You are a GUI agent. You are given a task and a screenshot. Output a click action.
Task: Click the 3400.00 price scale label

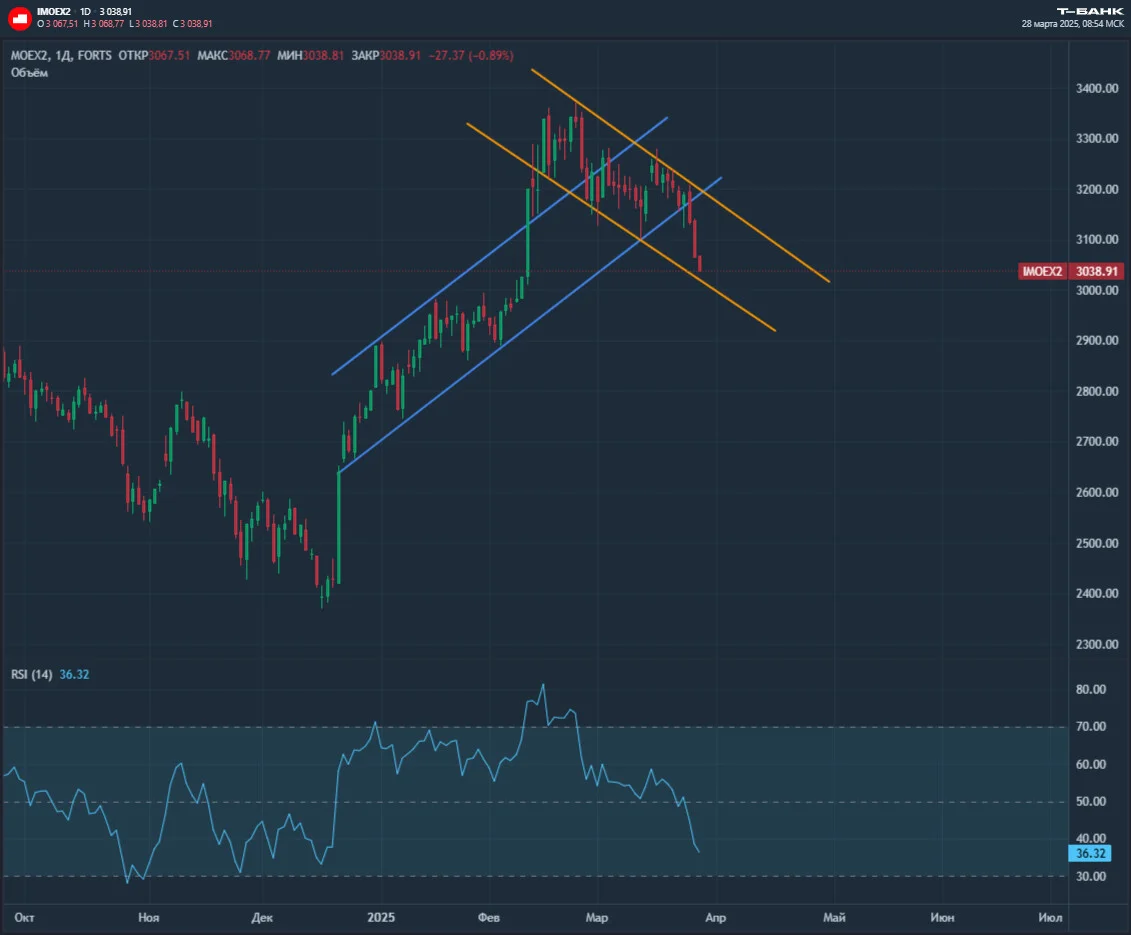(x=1097, y=88)
